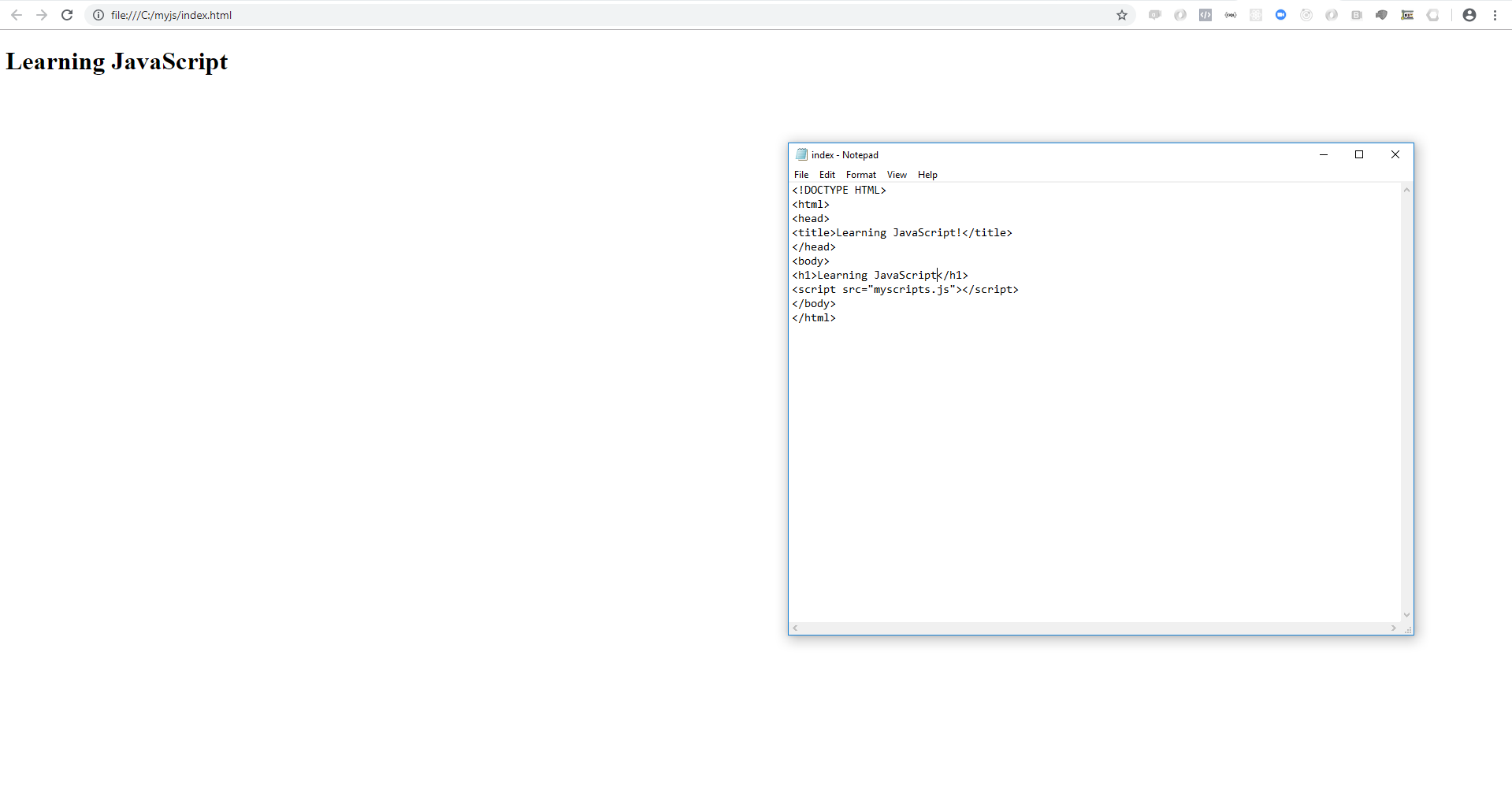The width and height of the screenshot is (1512, 793).
Task: Open the ruler screen-measure extension icon
Action: pos(1407,15)
